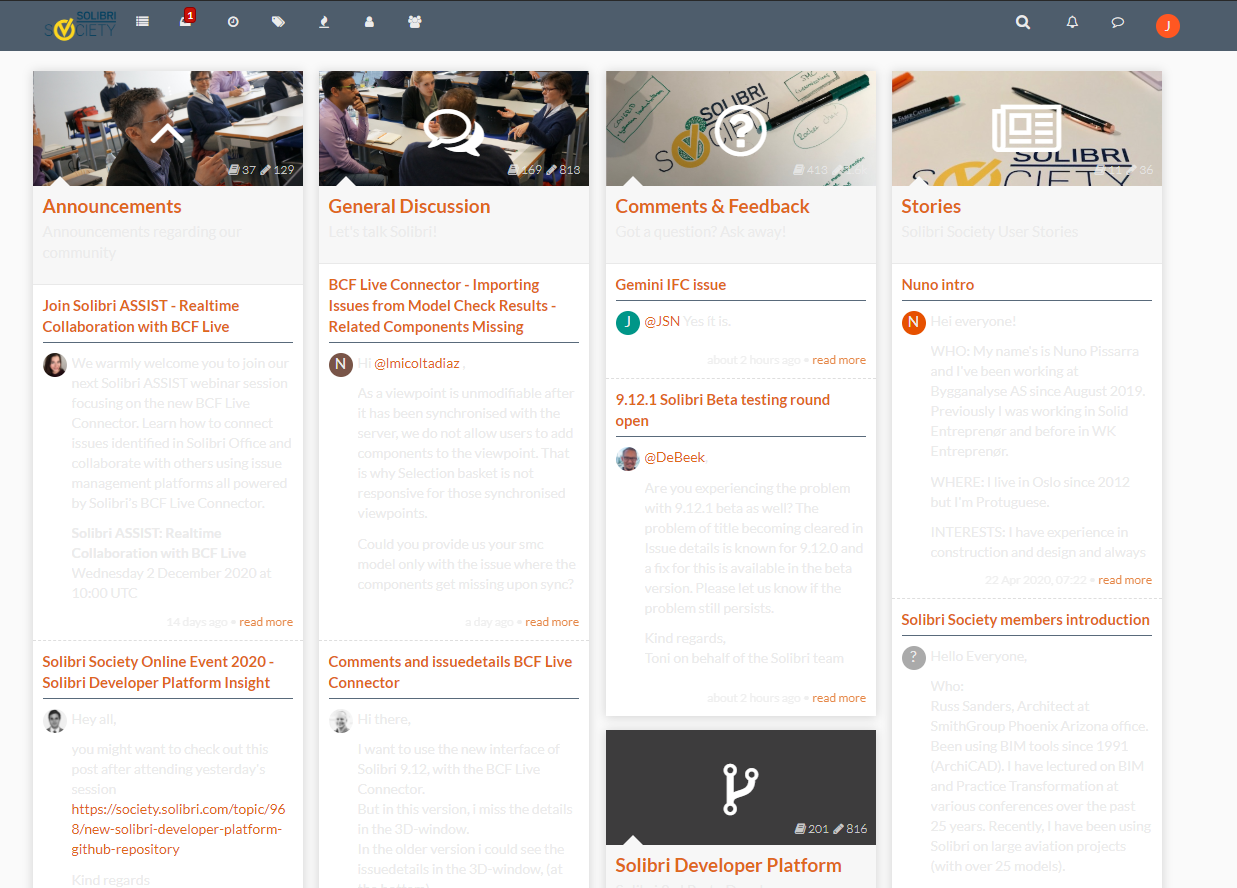Click the Solibri Developer Platform branch icon
Image resolution: width=1237 pixels, height=888 pixels.
(x=741, y=788)
